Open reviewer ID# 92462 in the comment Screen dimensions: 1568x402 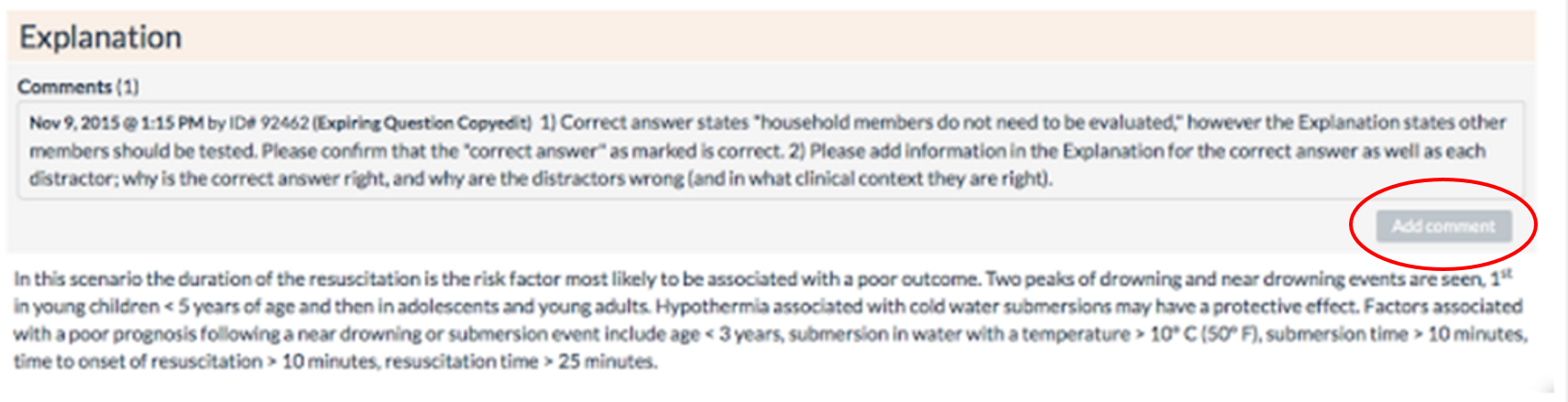pos(268,123)
